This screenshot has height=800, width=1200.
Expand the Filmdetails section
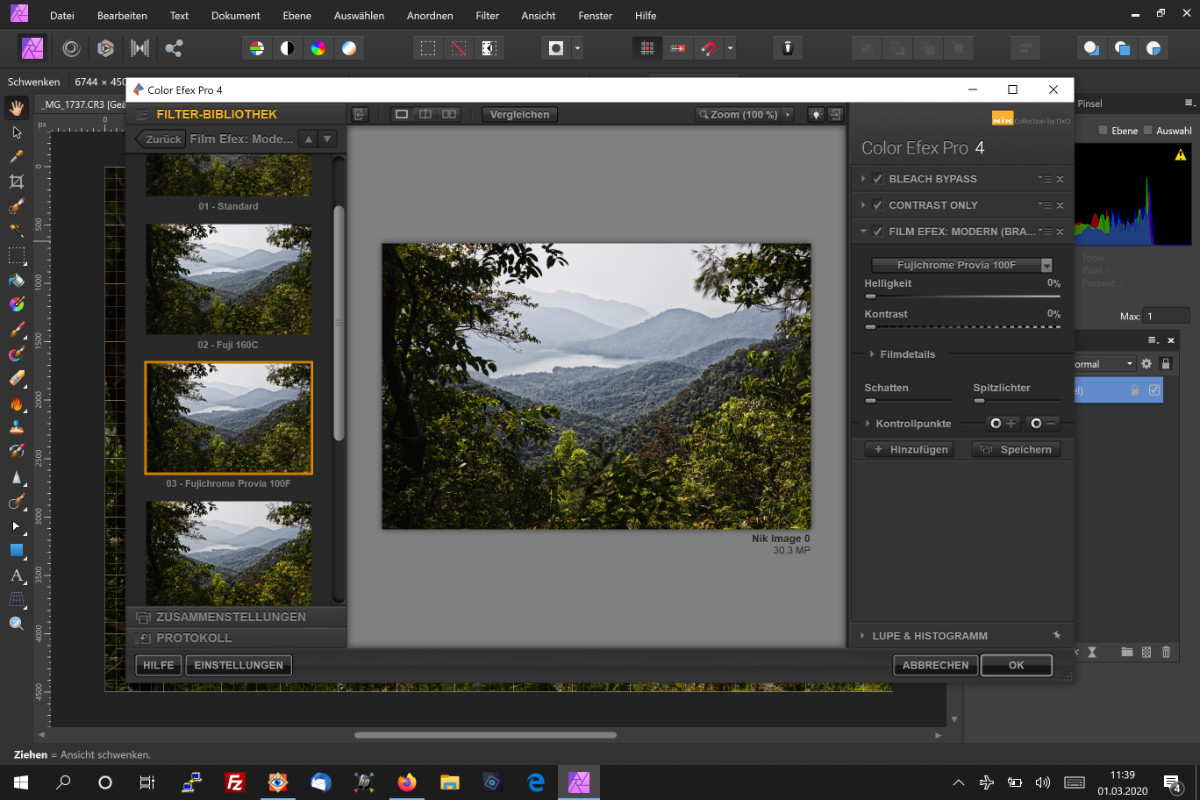(907, 354)
